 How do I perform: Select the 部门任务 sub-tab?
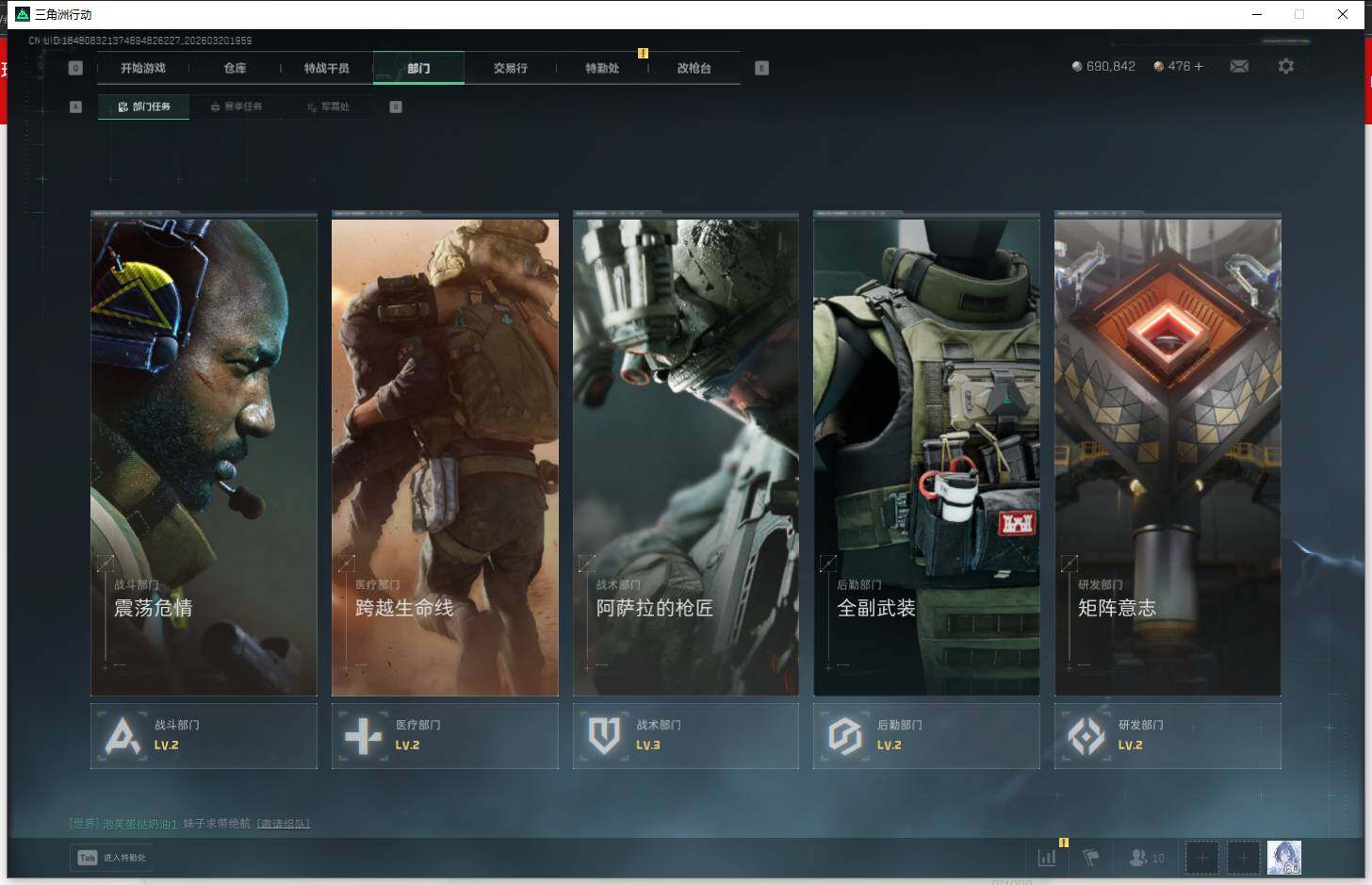tap(143, 107)
